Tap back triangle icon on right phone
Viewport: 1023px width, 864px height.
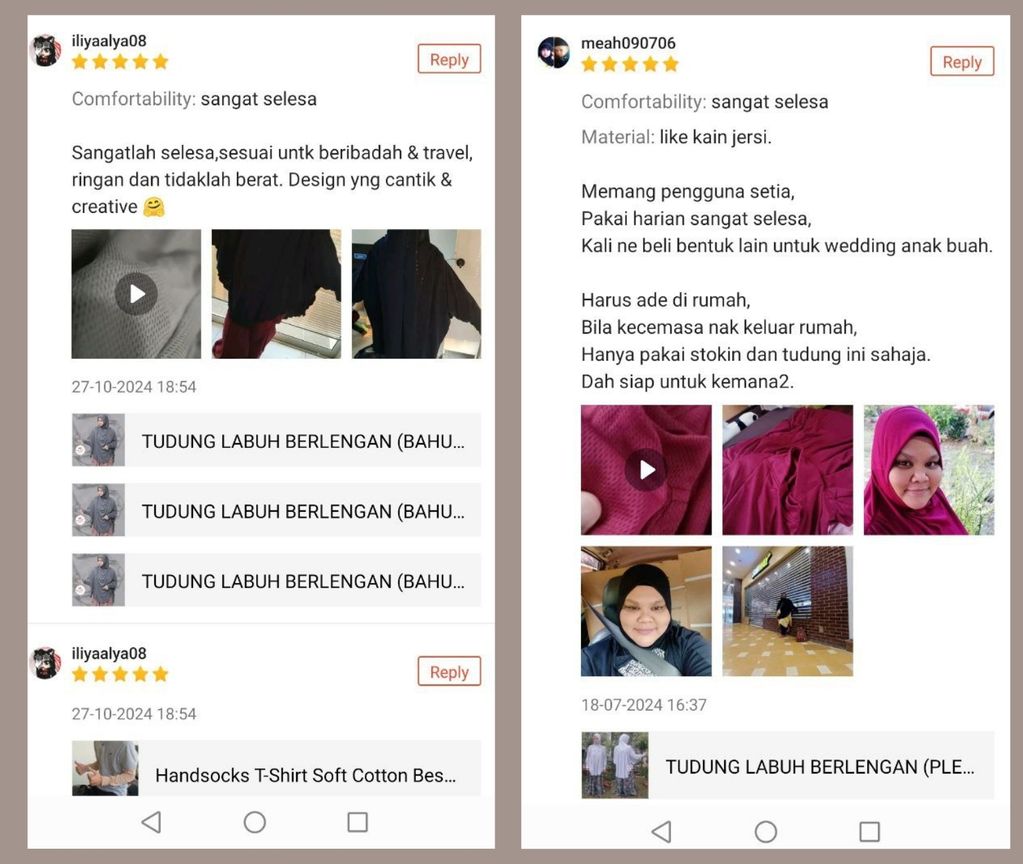coord(662,831)
